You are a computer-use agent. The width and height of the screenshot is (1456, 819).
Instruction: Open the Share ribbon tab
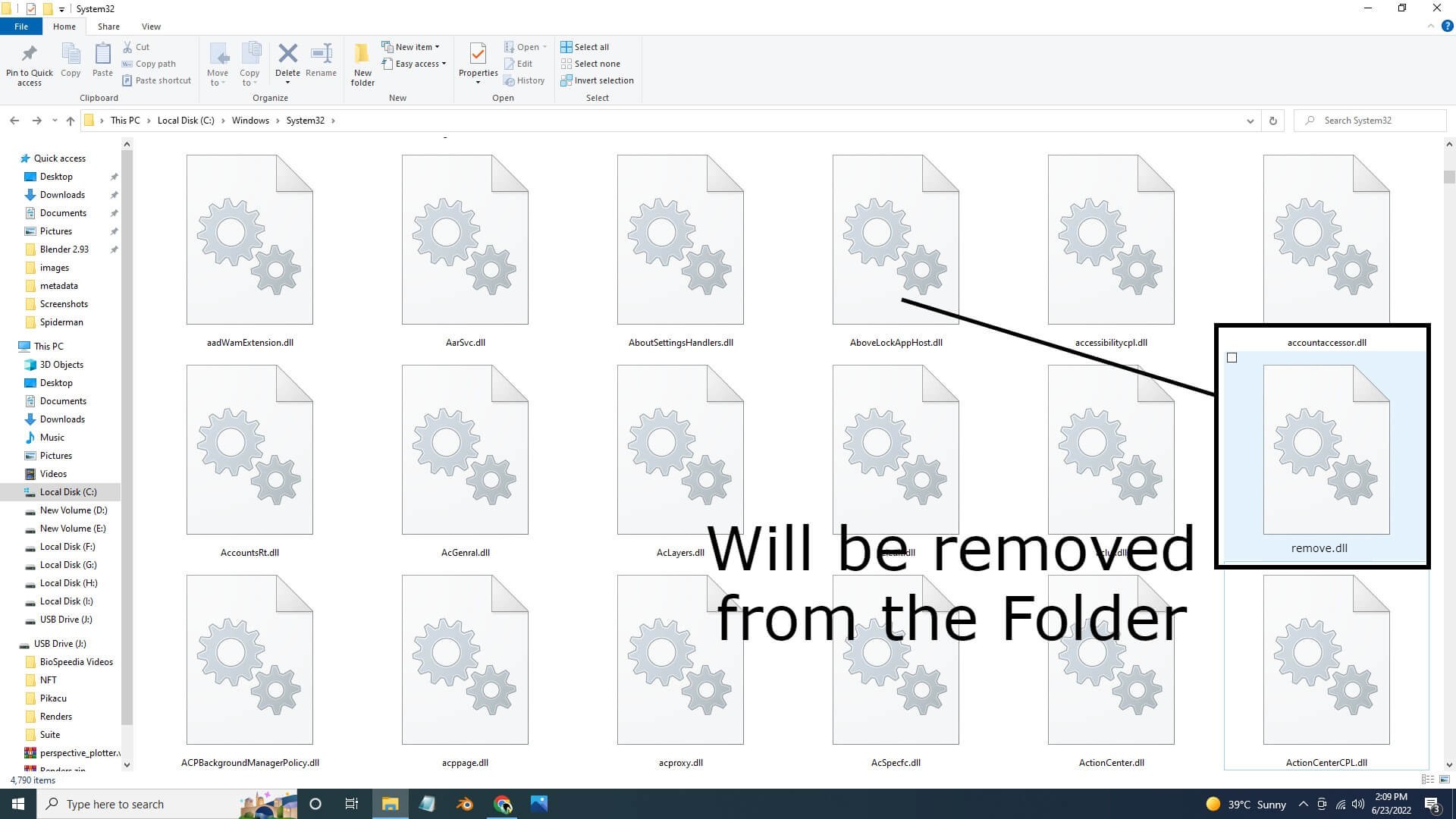click(x=107, y=25)
